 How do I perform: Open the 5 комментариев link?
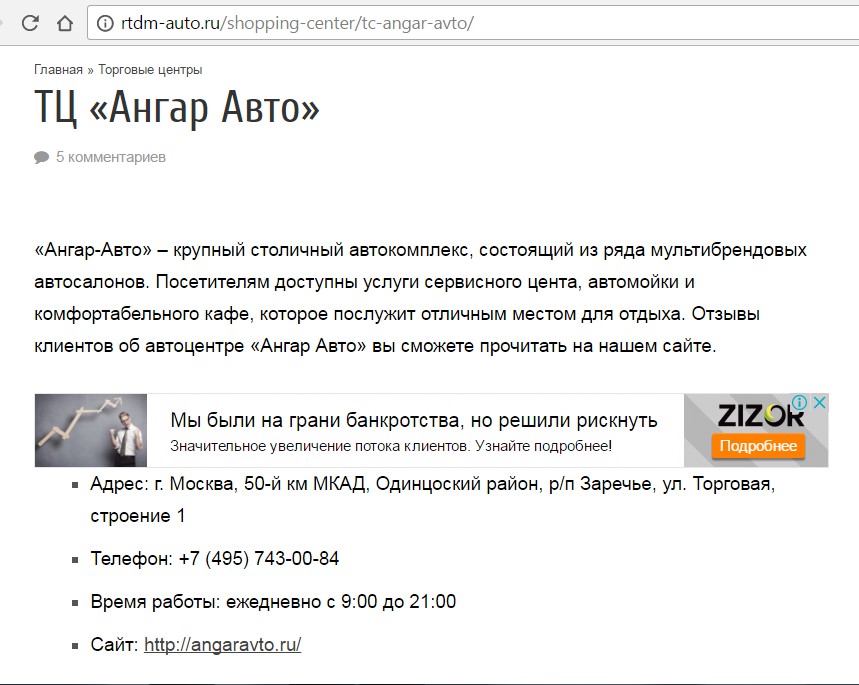[111, 157]
